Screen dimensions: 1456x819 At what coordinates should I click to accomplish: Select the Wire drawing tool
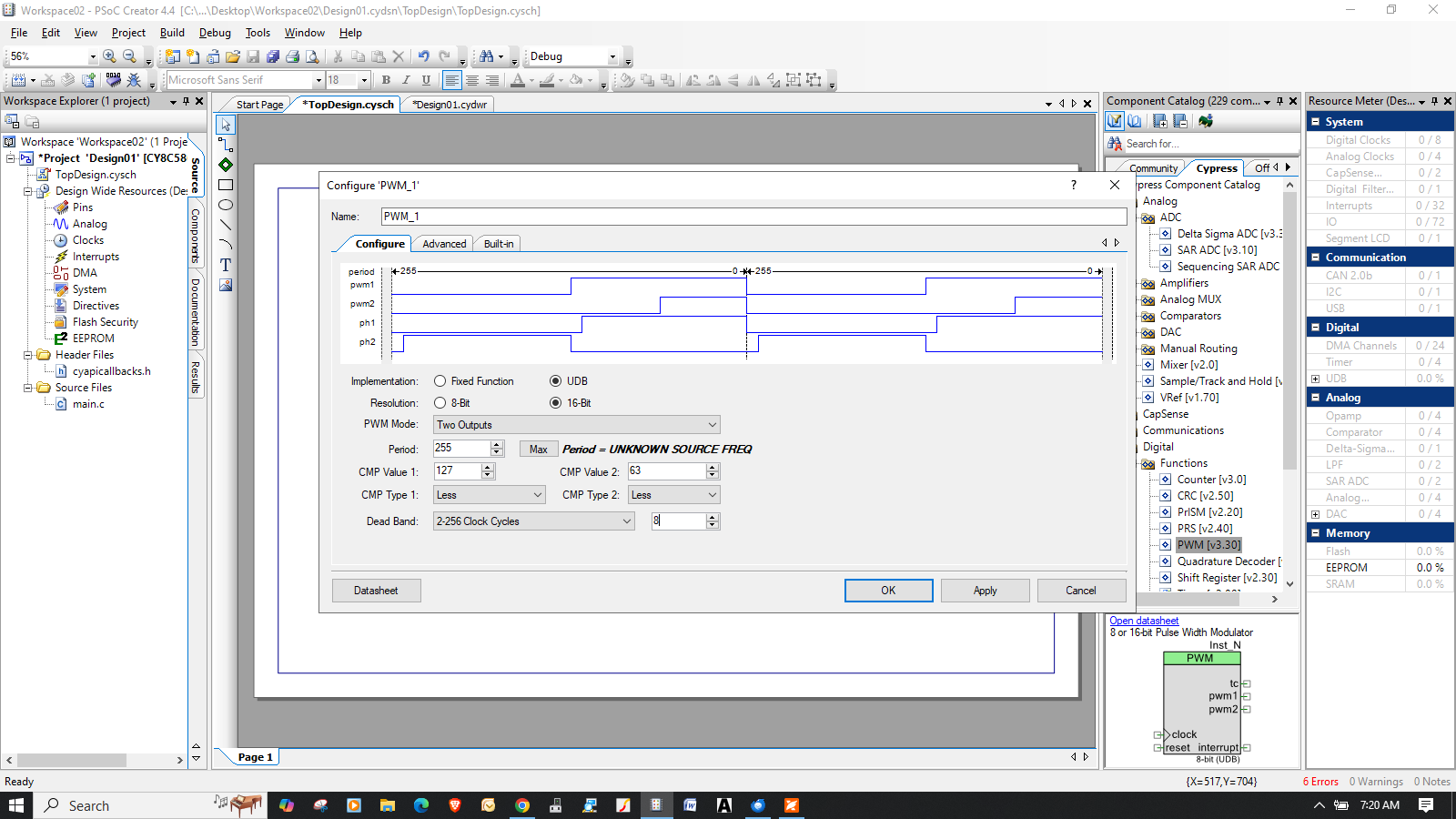(x=226, y=145)
